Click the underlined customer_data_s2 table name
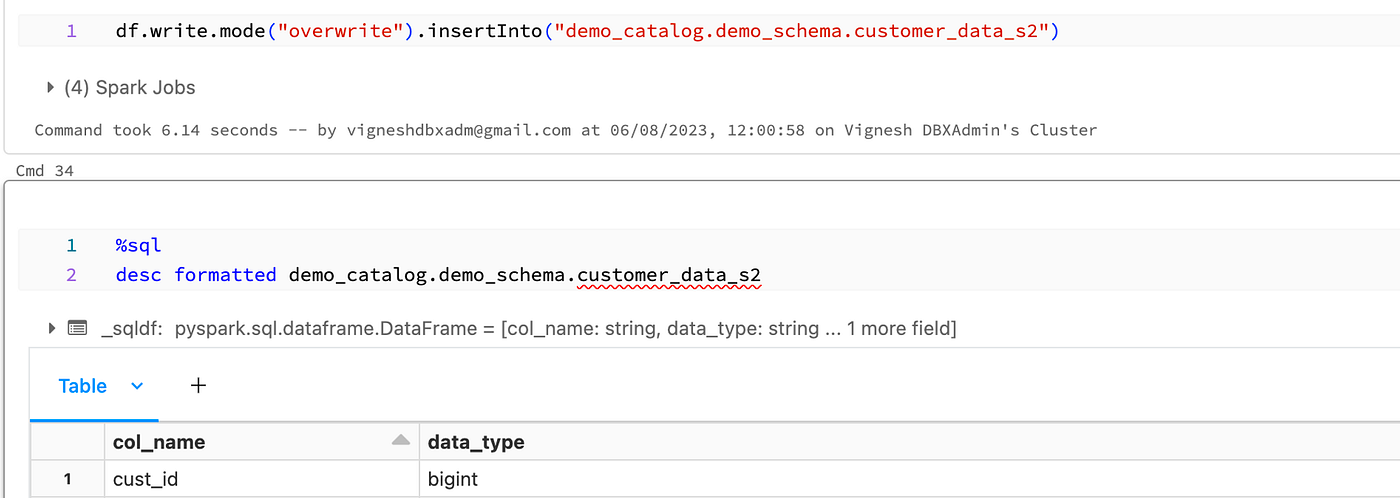Image resolution: width=1400 pixels, height=498 pixels. point(670,274)
